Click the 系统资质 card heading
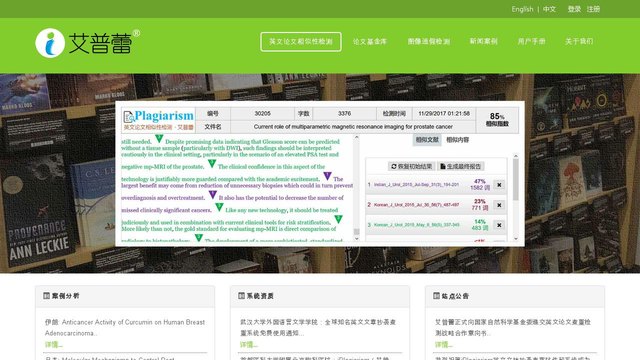This screenshot has height=360, width=640. (260, 296)
